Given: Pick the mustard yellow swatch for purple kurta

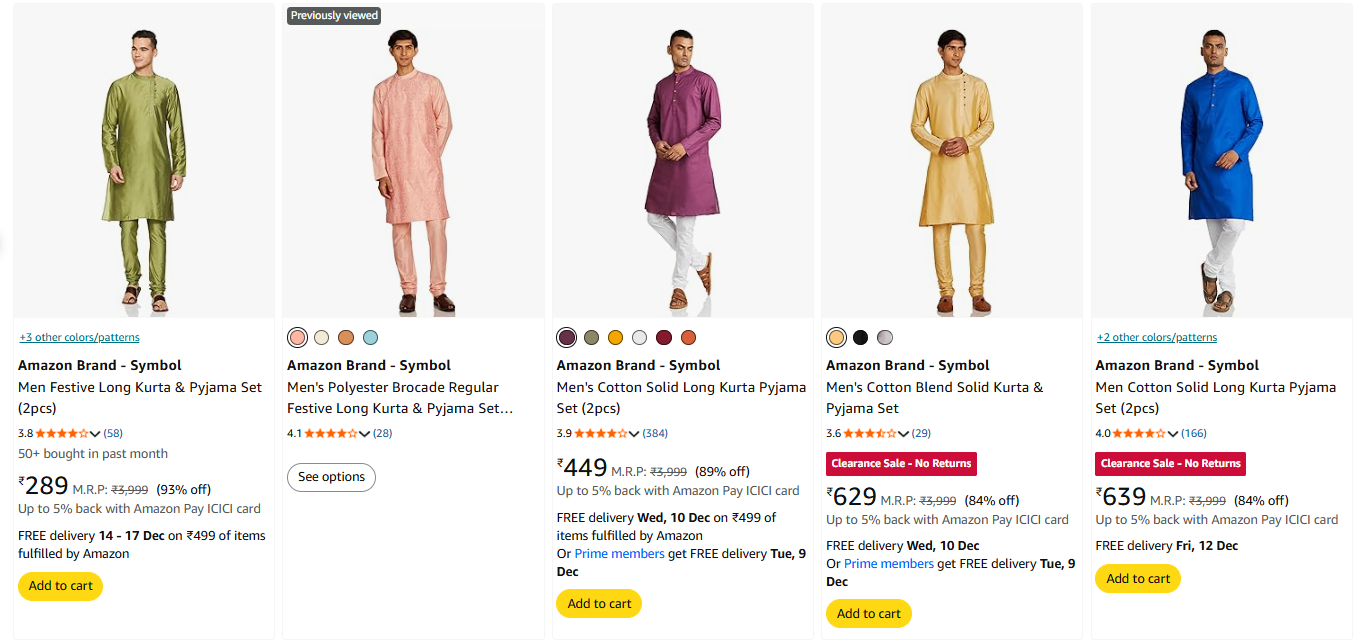Looking at the screenshot, I should pyautogui.click(x=616, y=337).
